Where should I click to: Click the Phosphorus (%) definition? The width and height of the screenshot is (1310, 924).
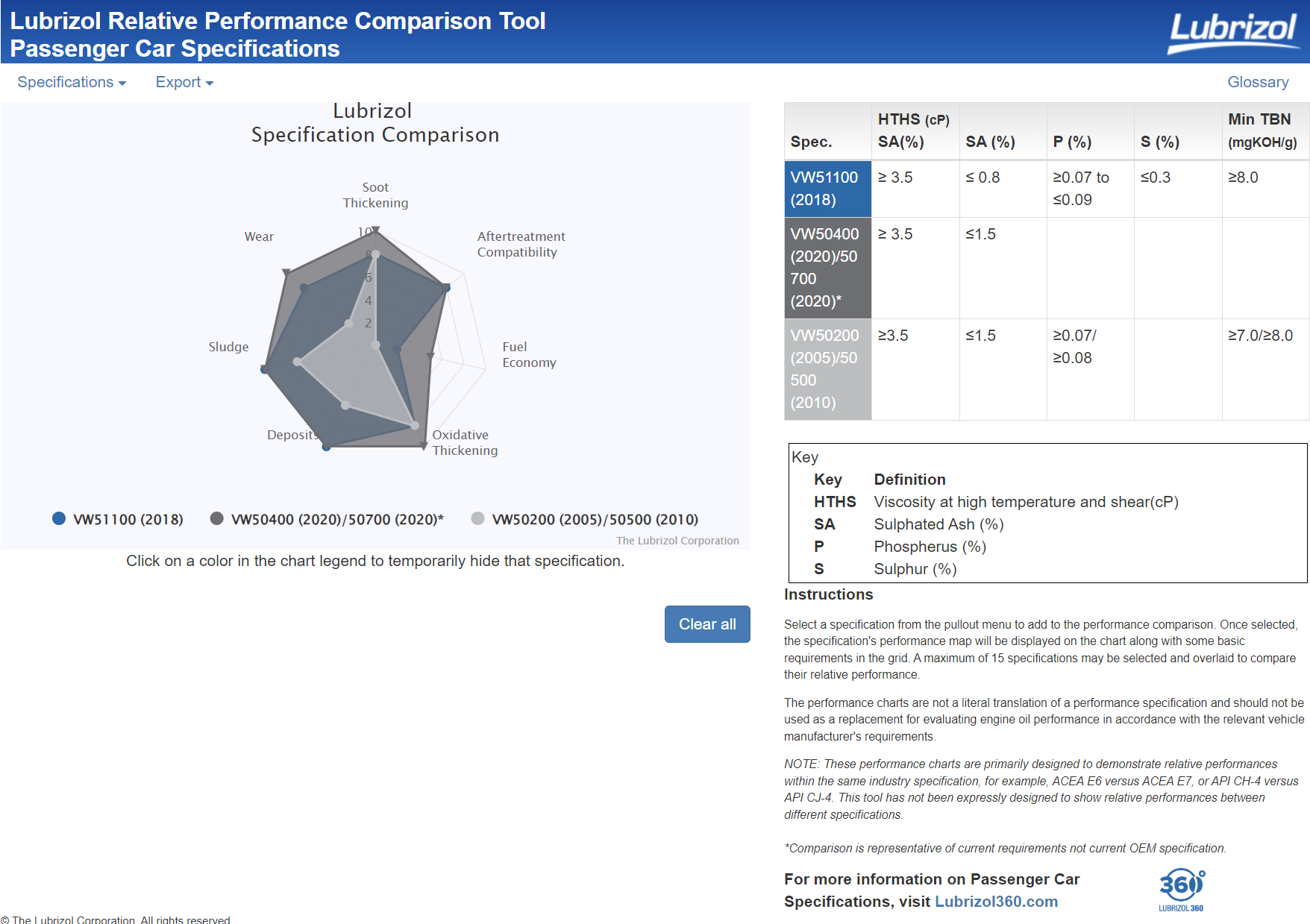pyautogui.click(x=930, y=547)
